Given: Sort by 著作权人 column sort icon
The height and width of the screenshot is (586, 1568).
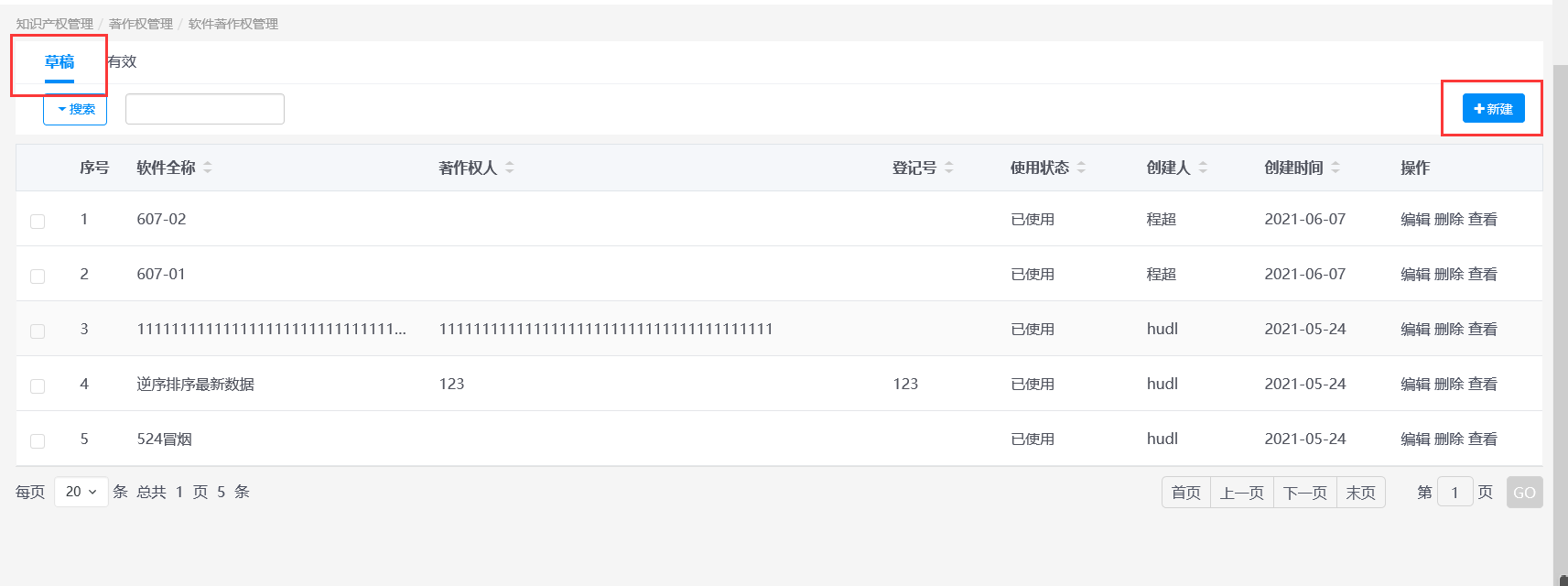Looking at the screenshot, I should point(510,168).
